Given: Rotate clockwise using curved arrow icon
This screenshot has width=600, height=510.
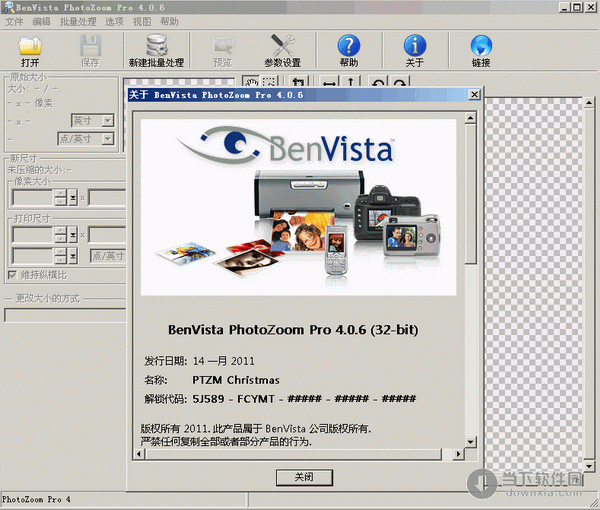Looking at the screenshot, I should (x=400, y=81).
